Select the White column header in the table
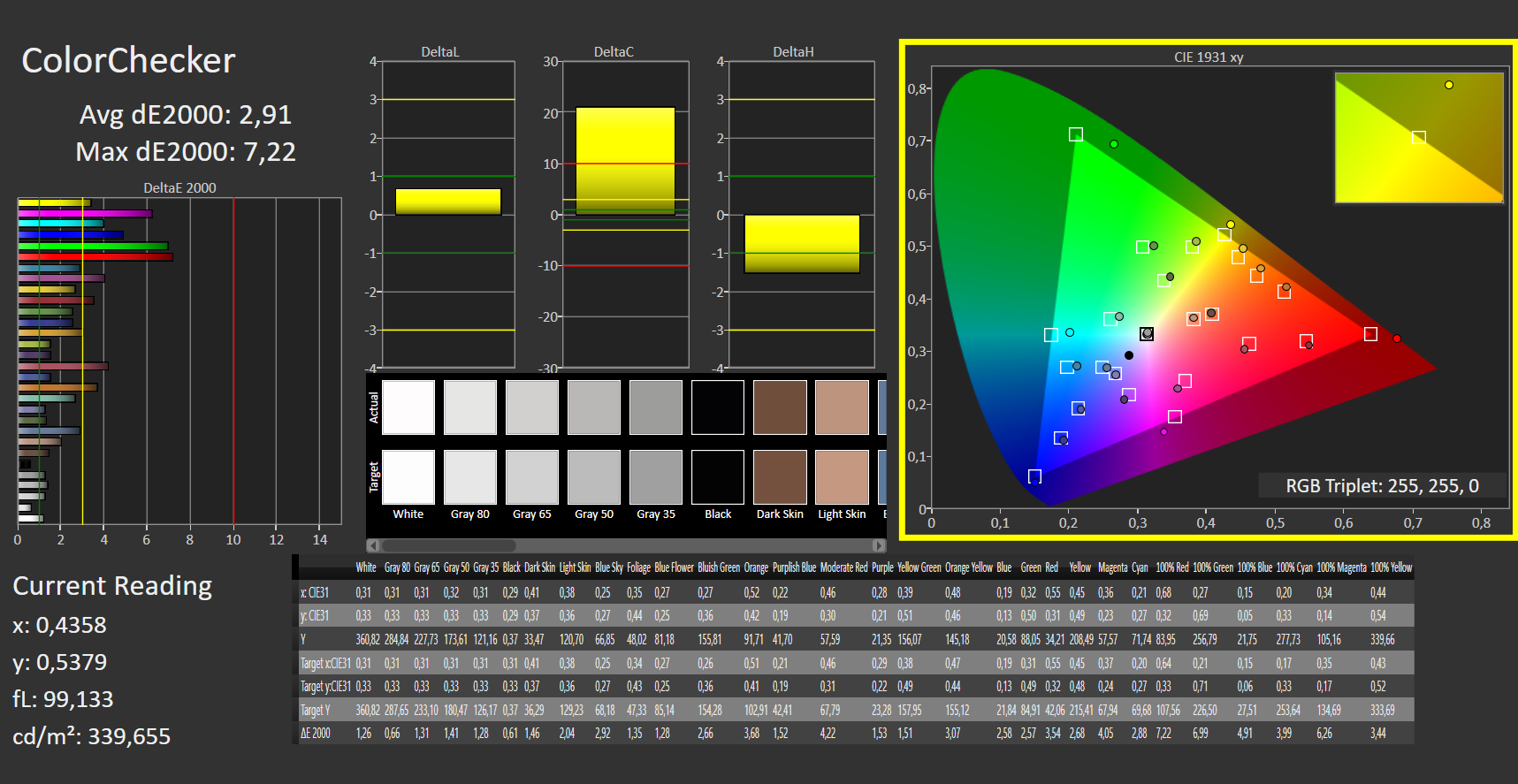The width and height of the screenshot is (1518, 784). [x=366, y=567]
